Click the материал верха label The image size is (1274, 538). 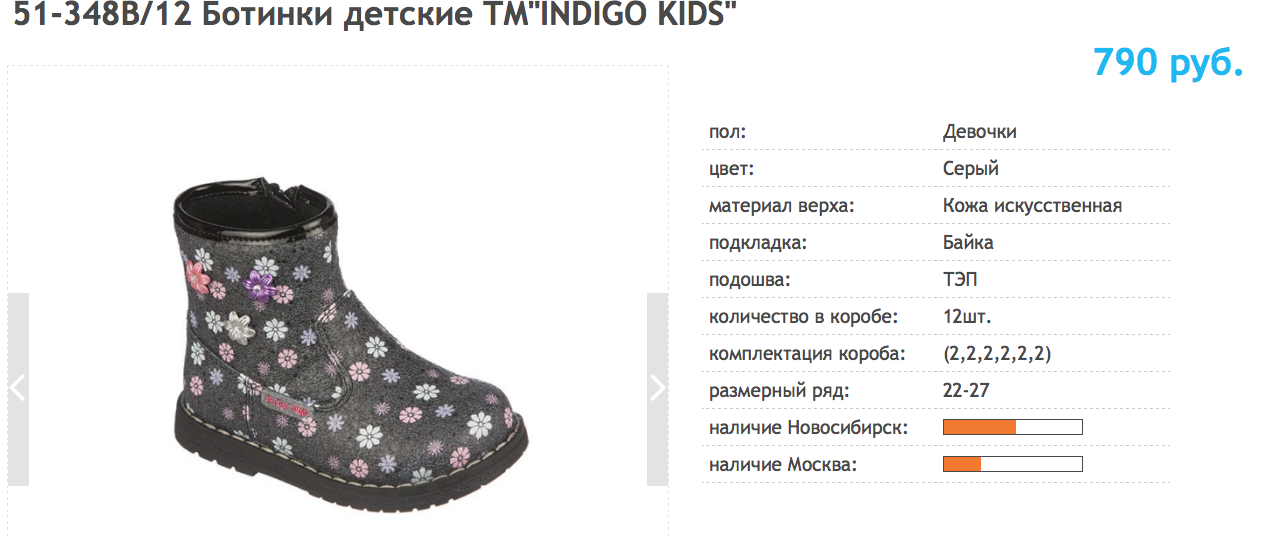783,206
